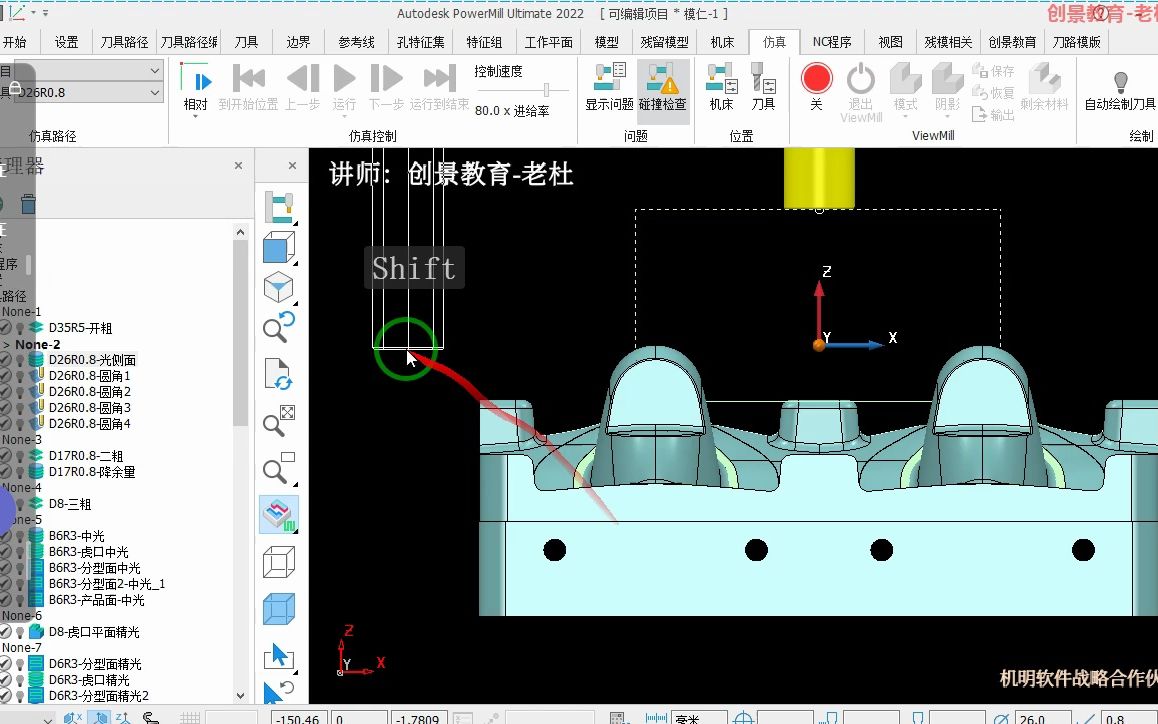1158x724 pixels.
Task: Toggle lightbulb for D17R0.8-二粗
Action: tap(21, 456)
